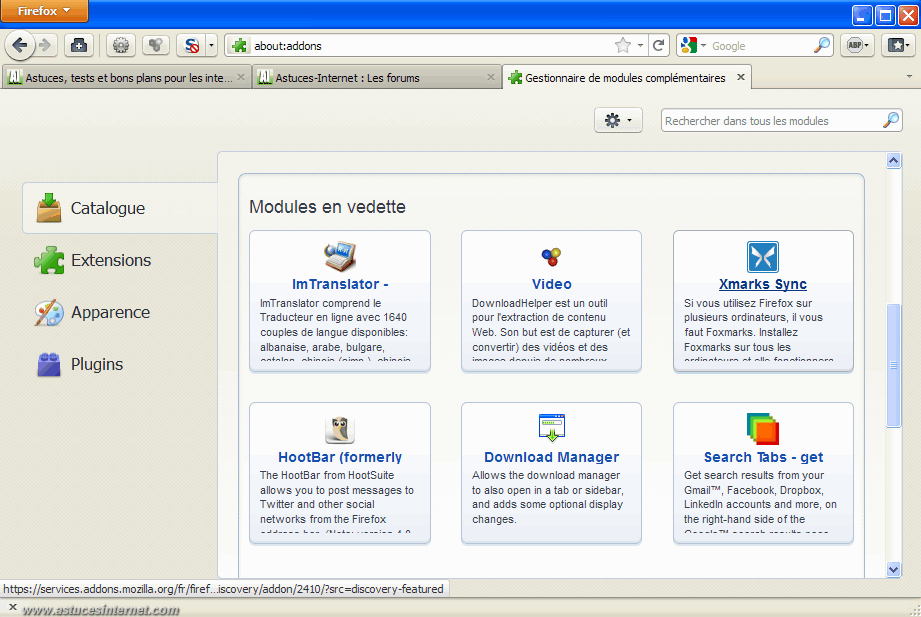The width and height of the screenshot is (921, 617).
Task: Close the bottom add-on bar with X
Action: coord(13,607)
